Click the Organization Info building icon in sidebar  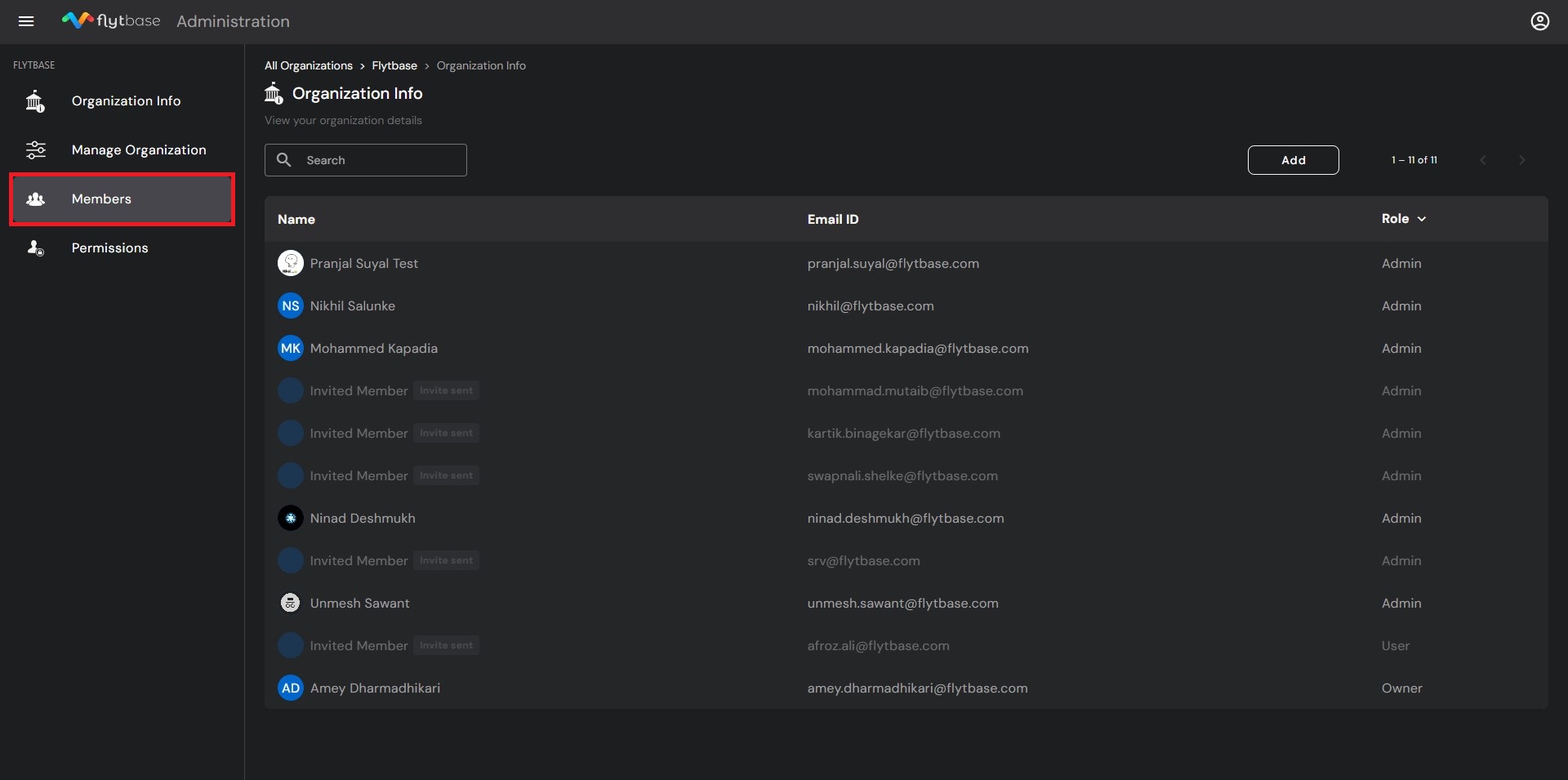click(x=35, y=101)
